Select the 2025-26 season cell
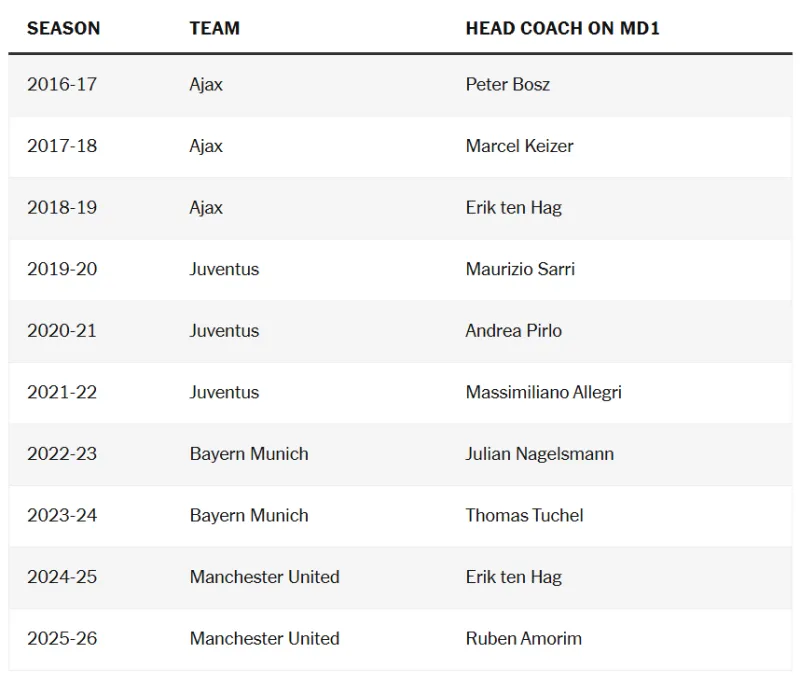800x681 pixels. click(x=62, y=638)
